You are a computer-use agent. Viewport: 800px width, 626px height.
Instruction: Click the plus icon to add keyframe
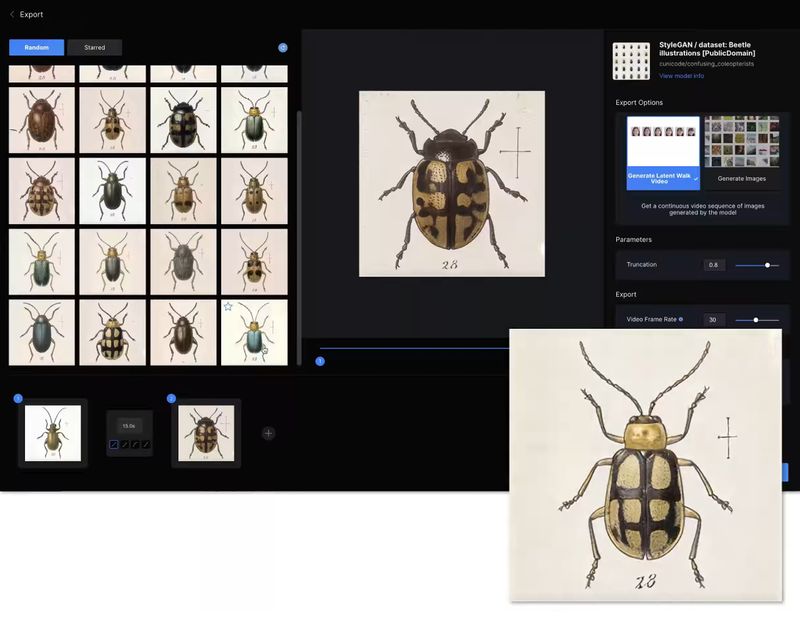tap(268, 433)
